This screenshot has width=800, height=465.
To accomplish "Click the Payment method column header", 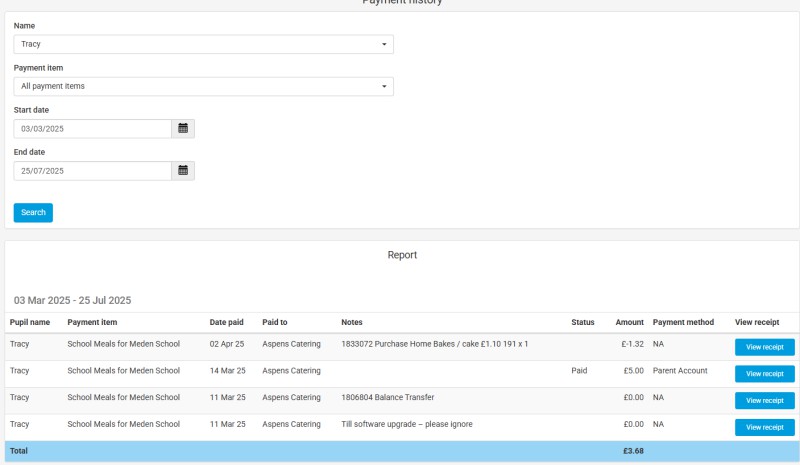I will coord(683,322).
